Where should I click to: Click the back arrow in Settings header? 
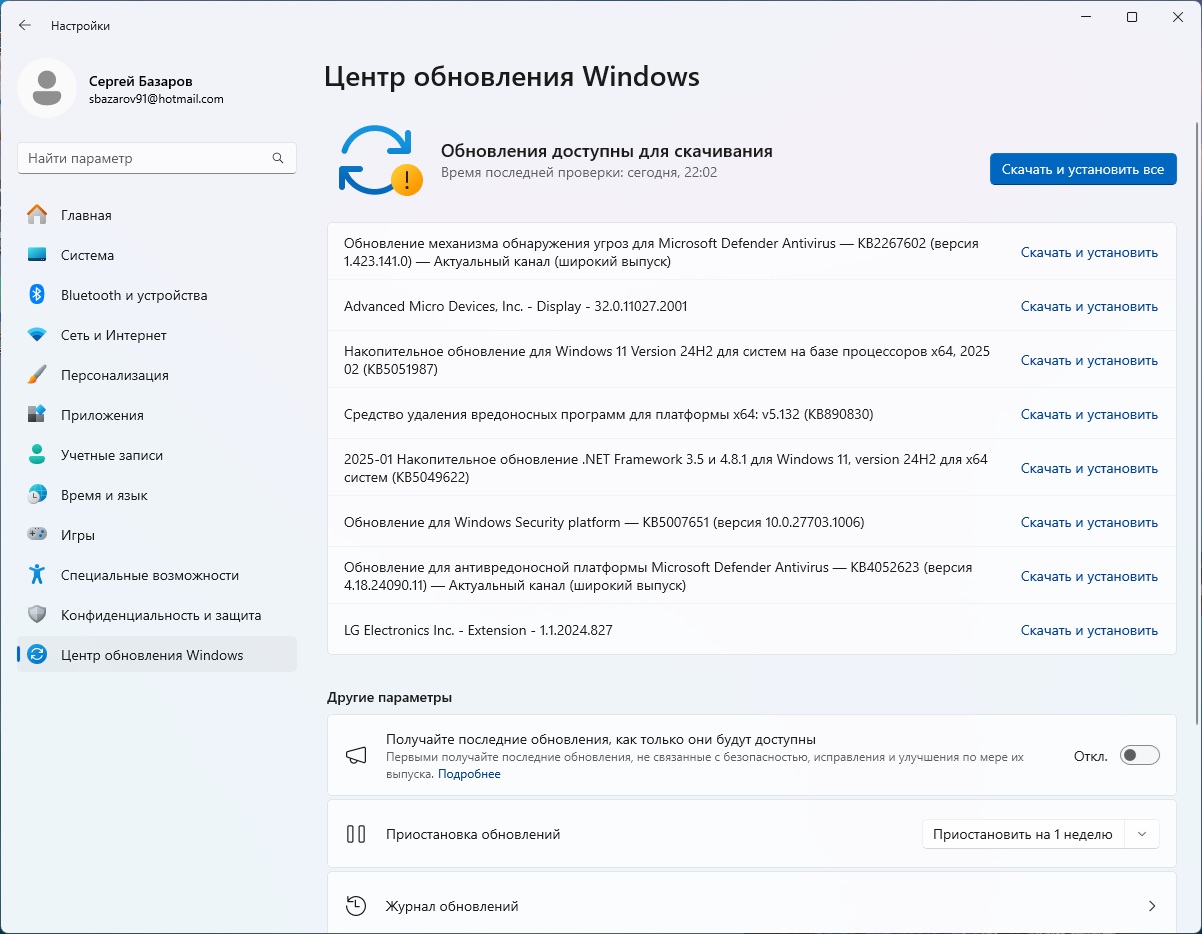[x=25, y=25]
